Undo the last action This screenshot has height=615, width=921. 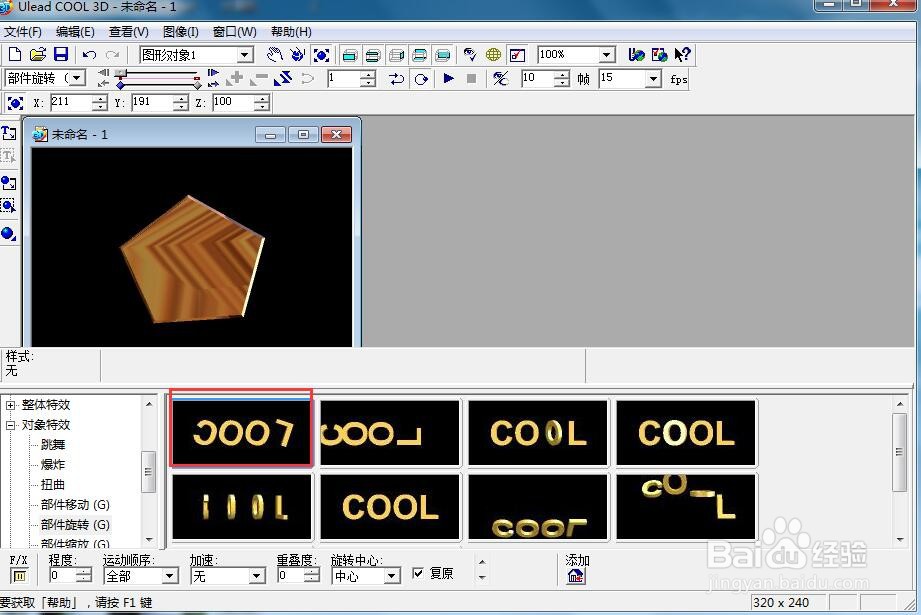coord(89,55)
